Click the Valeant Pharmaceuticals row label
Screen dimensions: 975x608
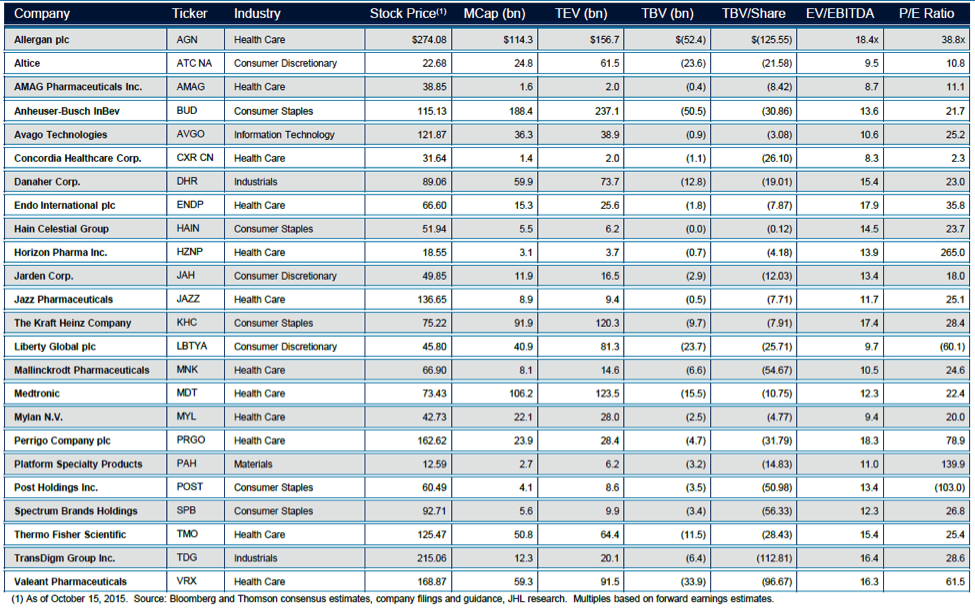click(70, 581)
